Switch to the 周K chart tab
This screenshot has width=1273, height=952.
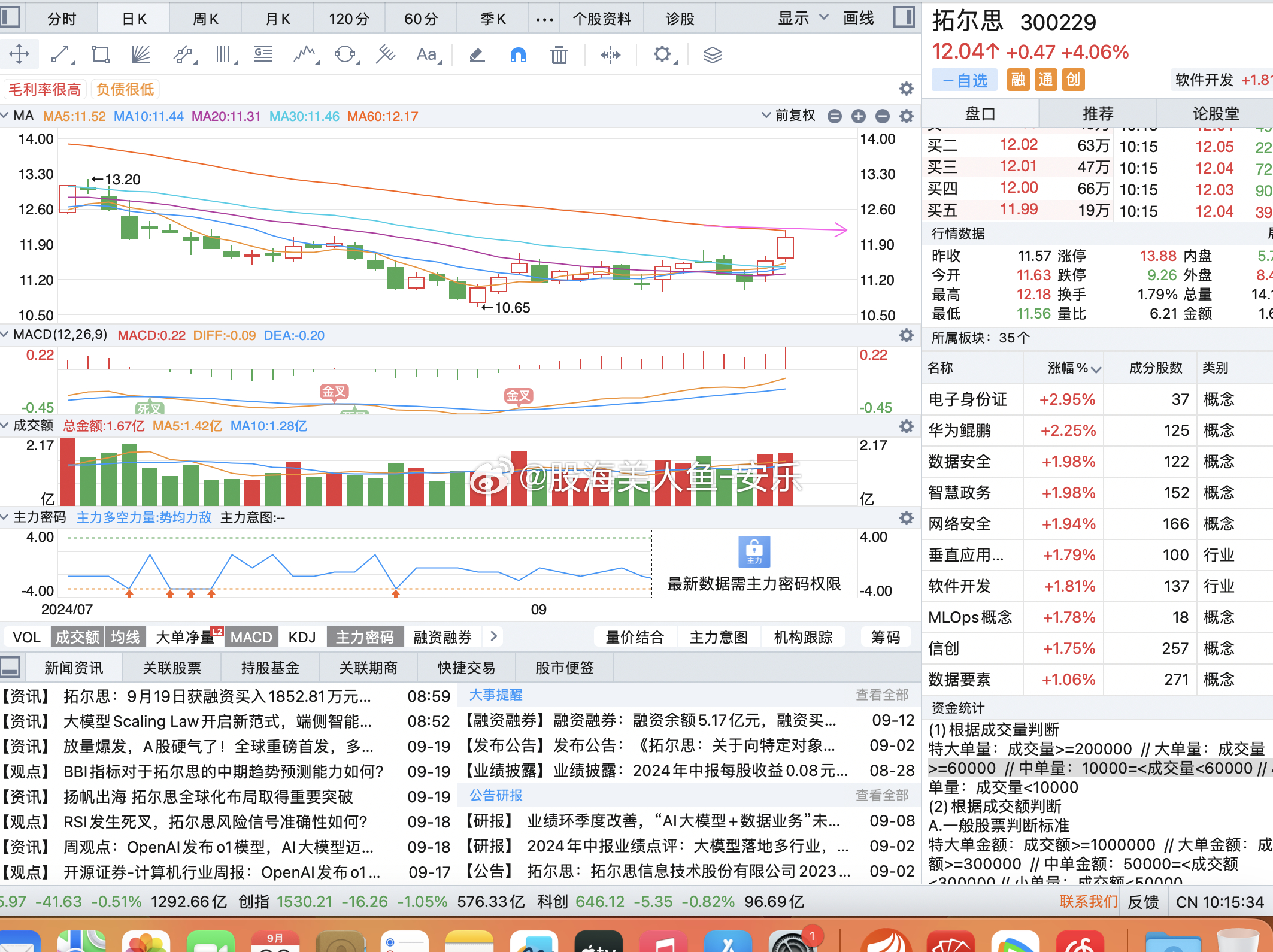click(x=205, y=19)
